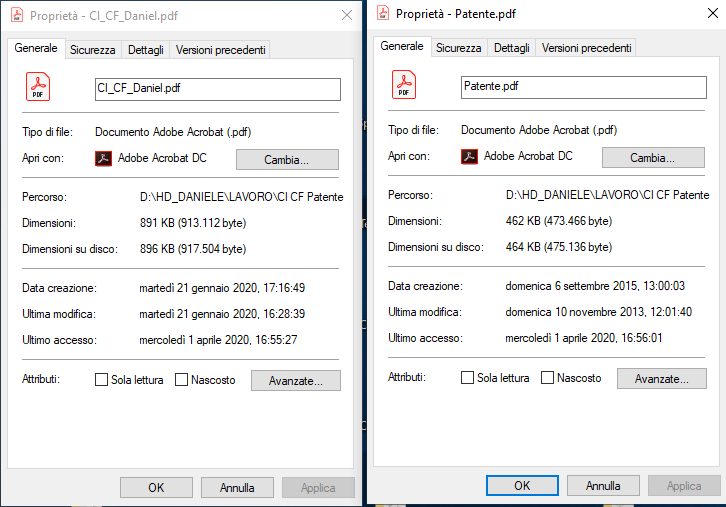The image size is (726, 507).
Task: Click OK in the Patente.pdf properties dialog
Action: tap(522, 485)
